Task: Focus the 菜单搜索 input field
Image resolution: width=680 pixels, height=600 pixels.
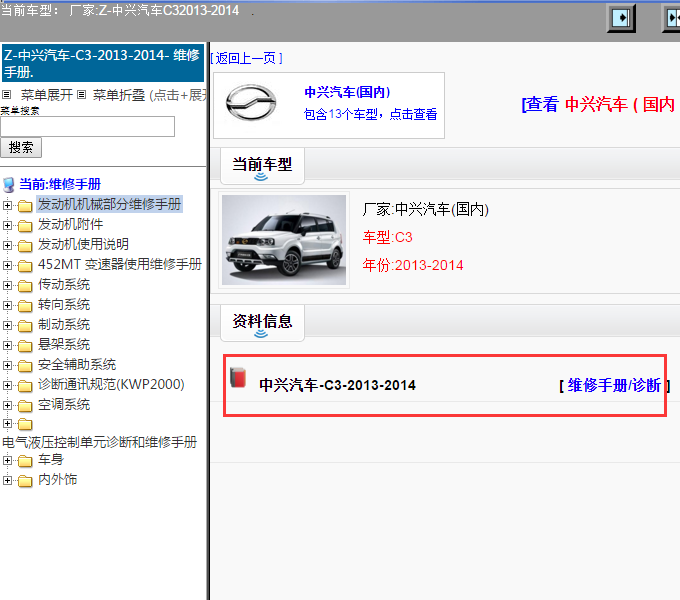Action: (x=87, y=126)
